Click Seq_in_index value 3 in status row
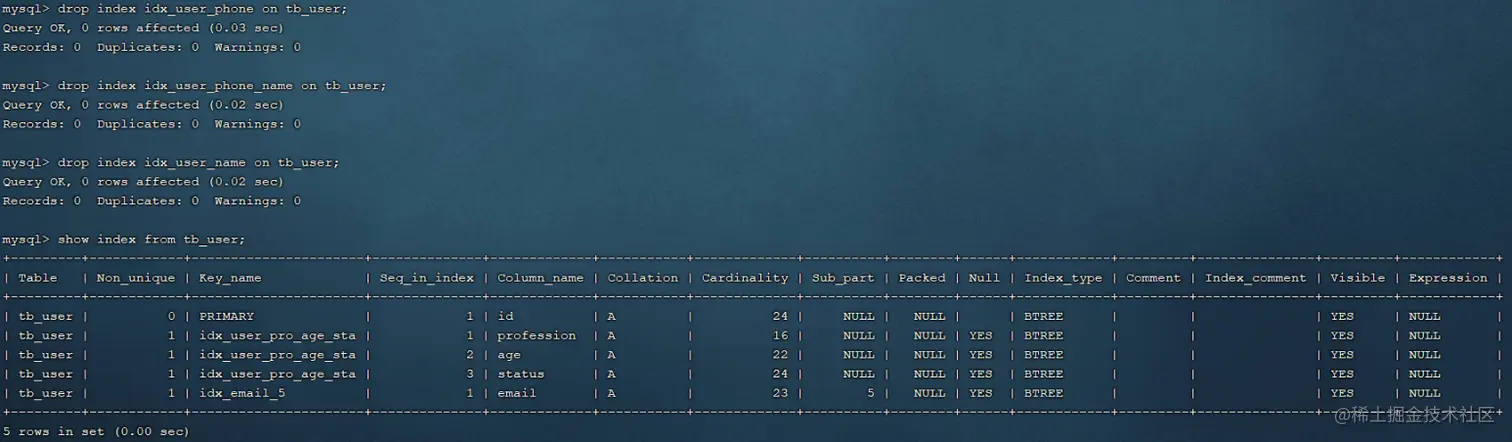Image resolution: width=1512 pixels, height=442 pixels. coord(470,374)
